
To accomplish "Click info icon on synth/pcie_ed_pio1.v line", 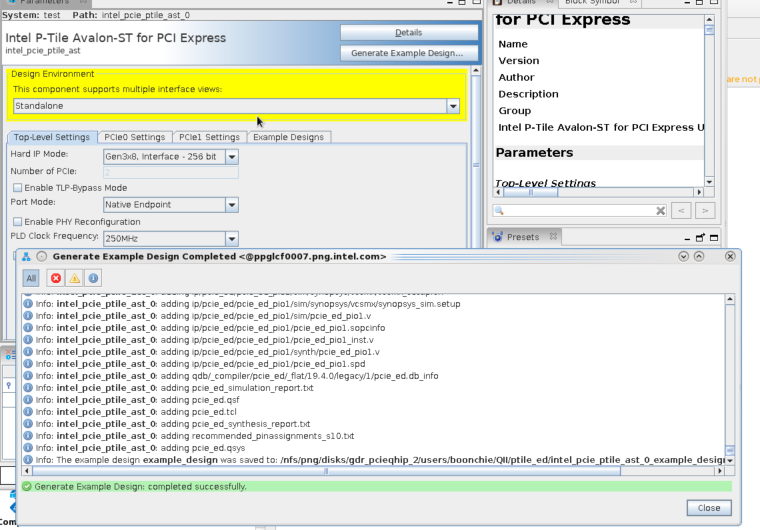I will 28,352.
